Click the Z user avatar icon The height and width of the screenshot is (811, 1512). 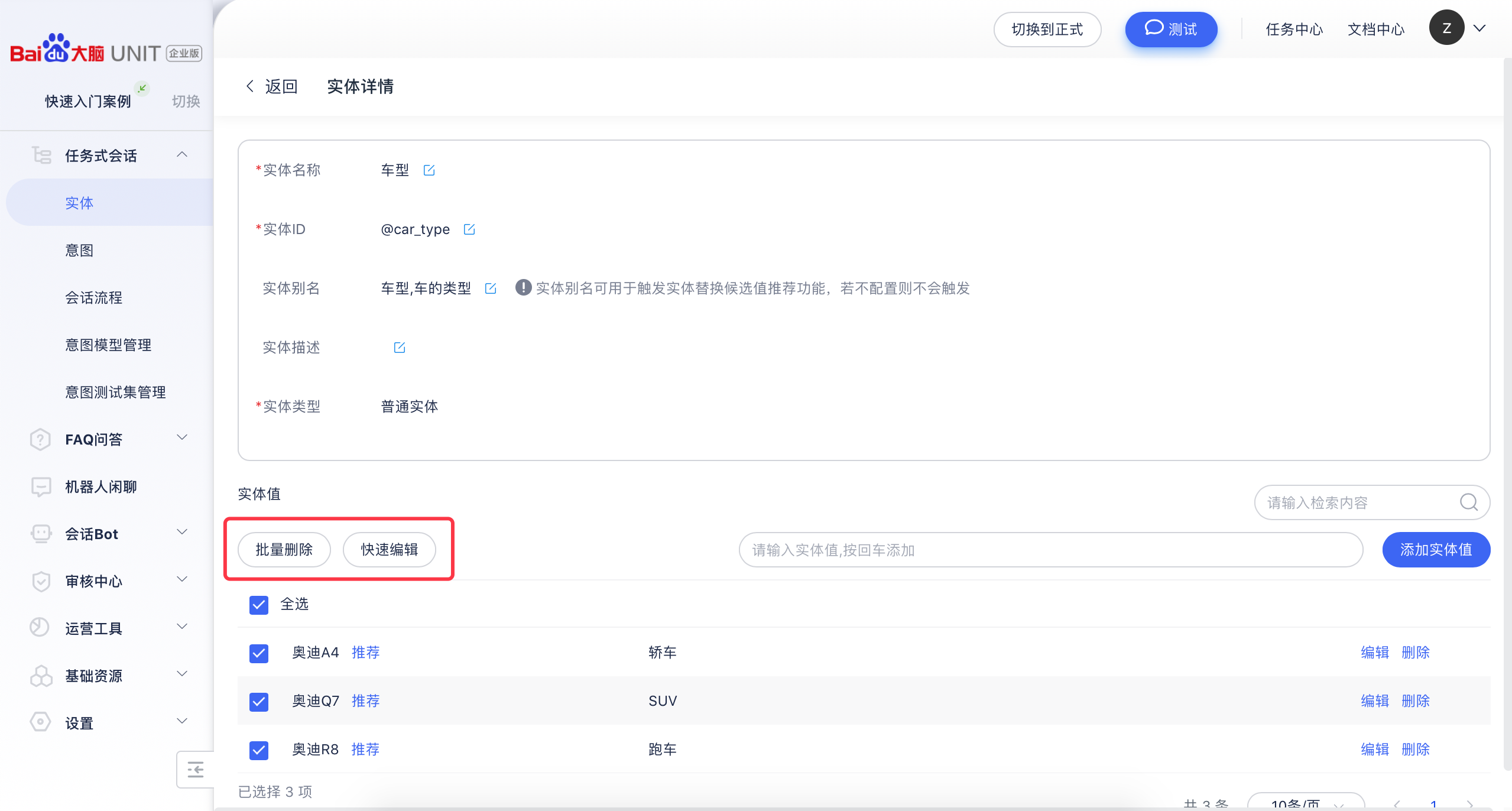(1446, 28)
